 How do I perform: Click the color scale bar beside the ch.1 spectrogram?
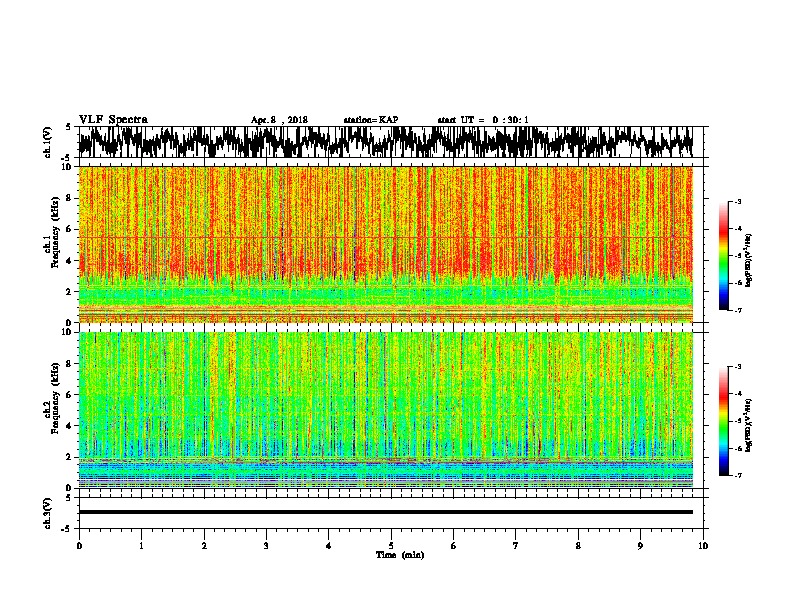click(723, 256)
